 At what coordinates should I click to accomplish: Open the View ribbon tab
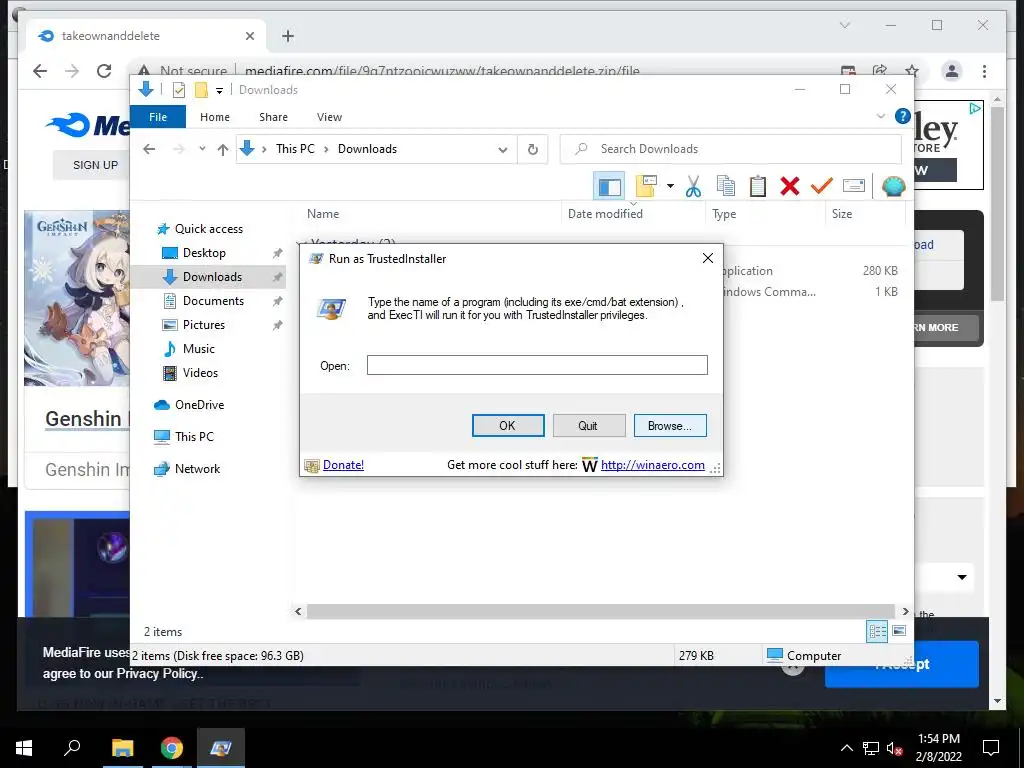[329, 117]
